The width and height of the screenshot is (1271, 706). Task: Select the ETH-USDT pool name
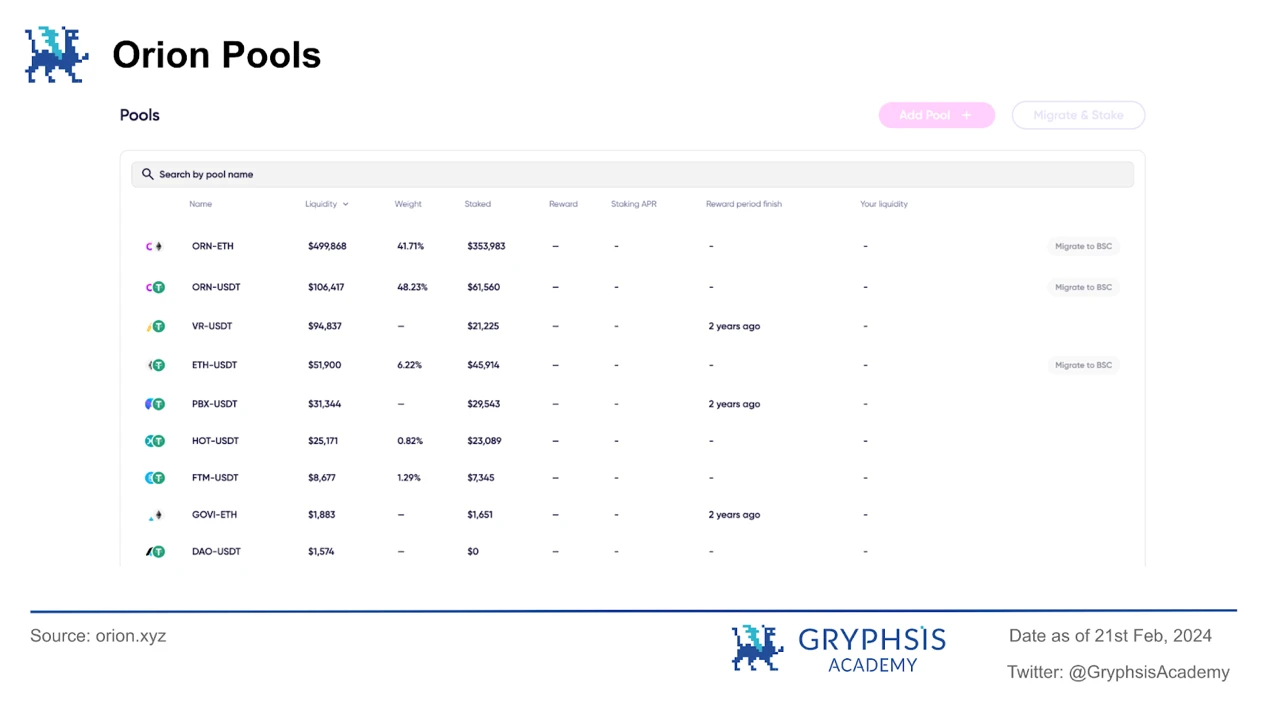[215, 365]
